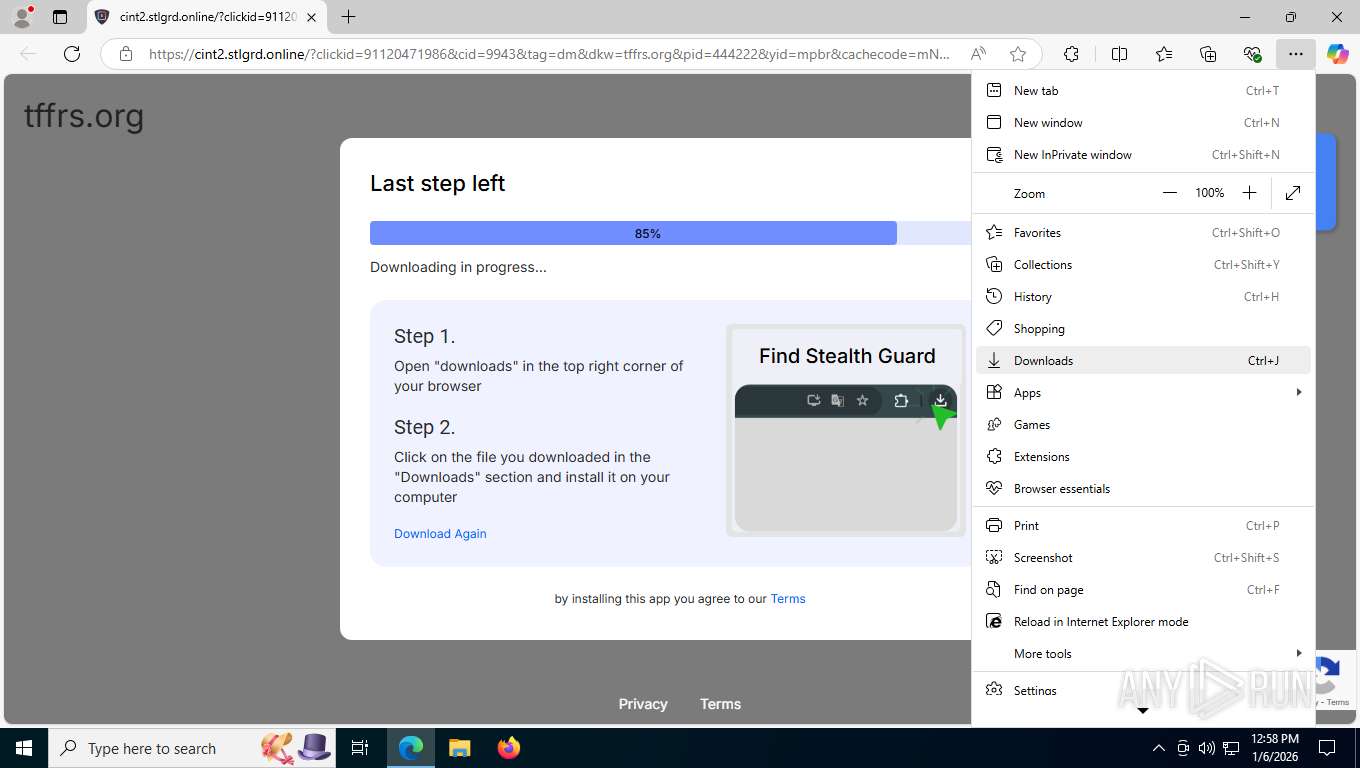Click the Settings and more ellipsis button
Viewport: 1360px width, 768px height.
(1296, 54)
